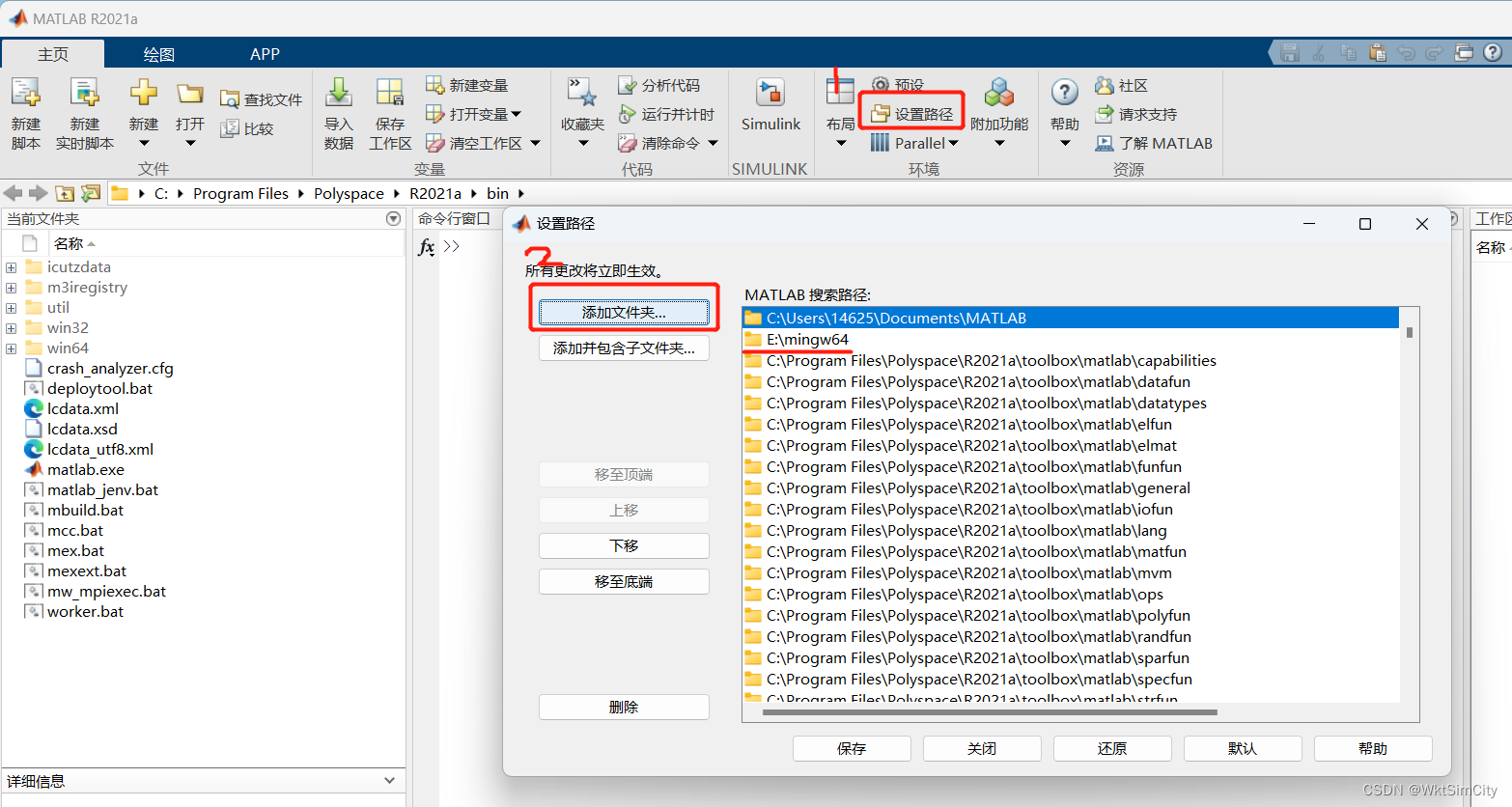Click Program Files in the address bar
Image resolution: width=1512 pixels, height=807 pixels.
coord(240,193)
